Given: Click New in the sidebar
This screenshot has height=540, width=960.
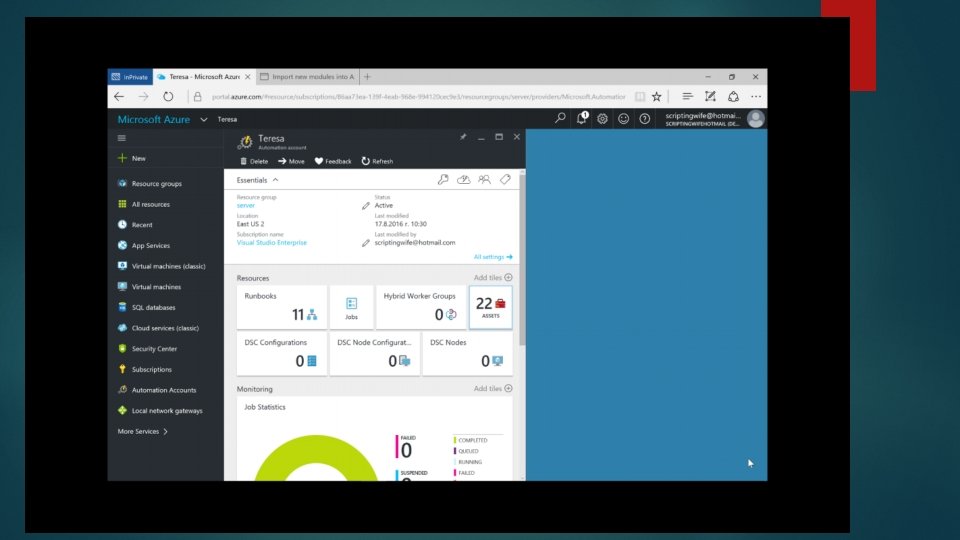Looking at the screenshot, I should 132,158.
